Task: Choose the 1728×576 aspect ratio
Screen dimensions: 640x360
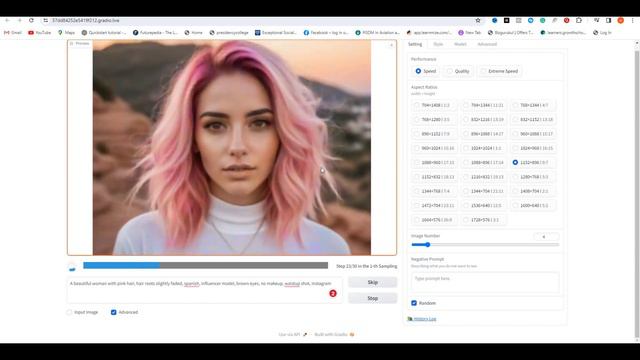Action: tap(483, 220)
